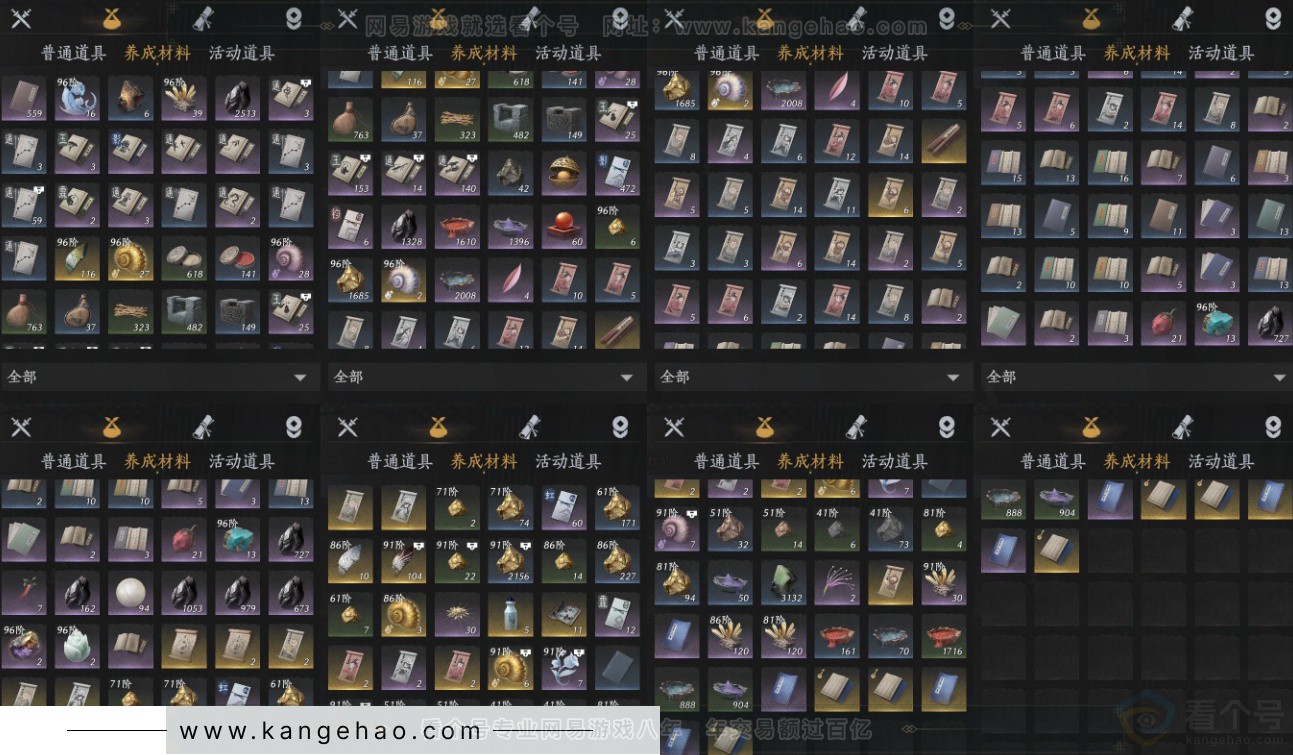Open the 全部 dropdown arrow in the top-right panel
Image resolution: width=1293 pixels, height=755 pixels.
click(1279, 378)
